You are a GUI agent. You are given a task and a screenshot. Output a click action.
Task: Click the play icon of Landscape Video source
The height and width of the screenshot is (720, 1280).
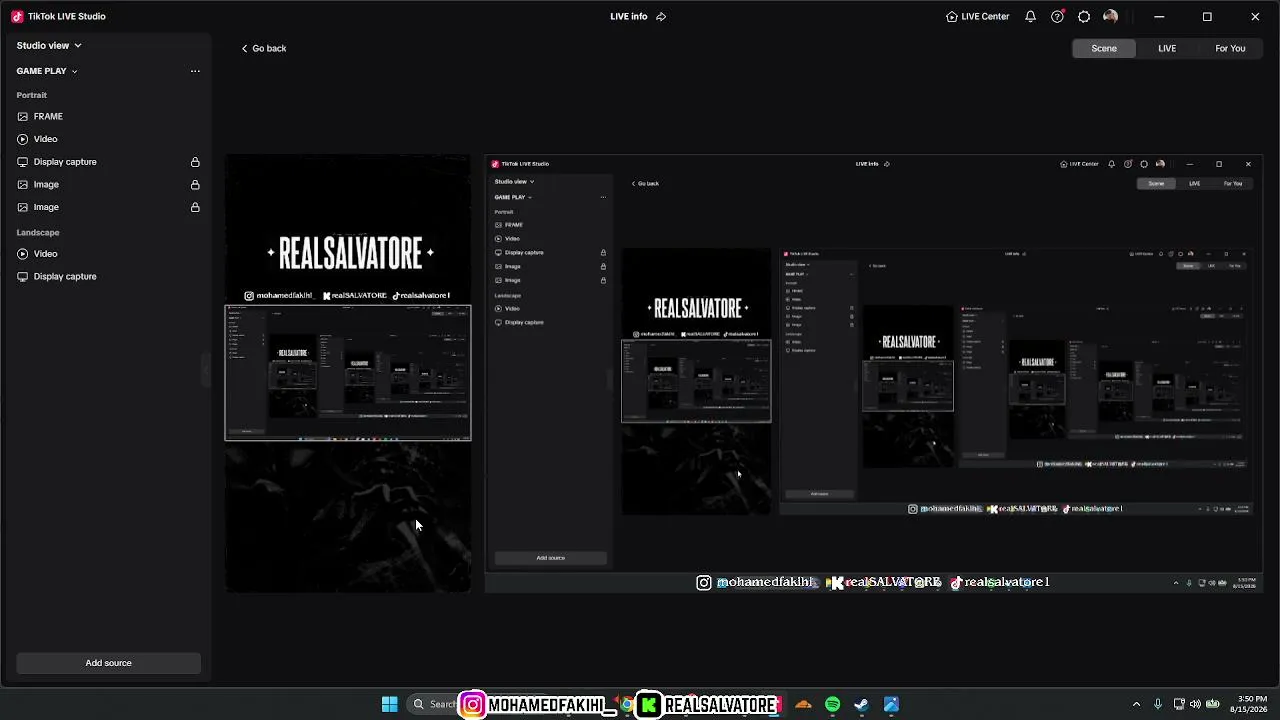pyautogui.click(x=23, y=254)
